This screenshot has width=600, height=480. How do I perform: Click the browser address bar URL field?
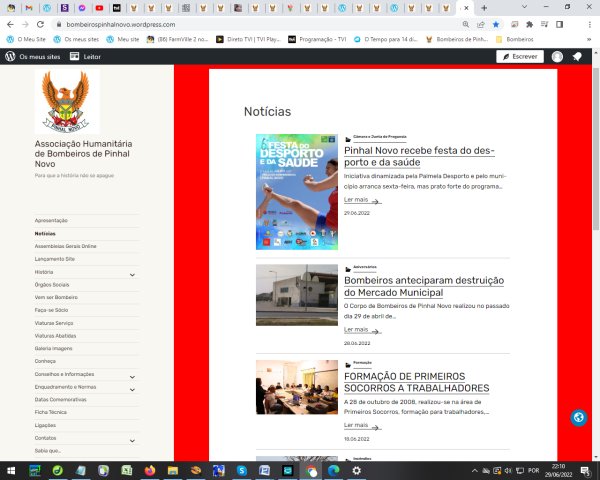pyautogui.click(x=250, y=23)
